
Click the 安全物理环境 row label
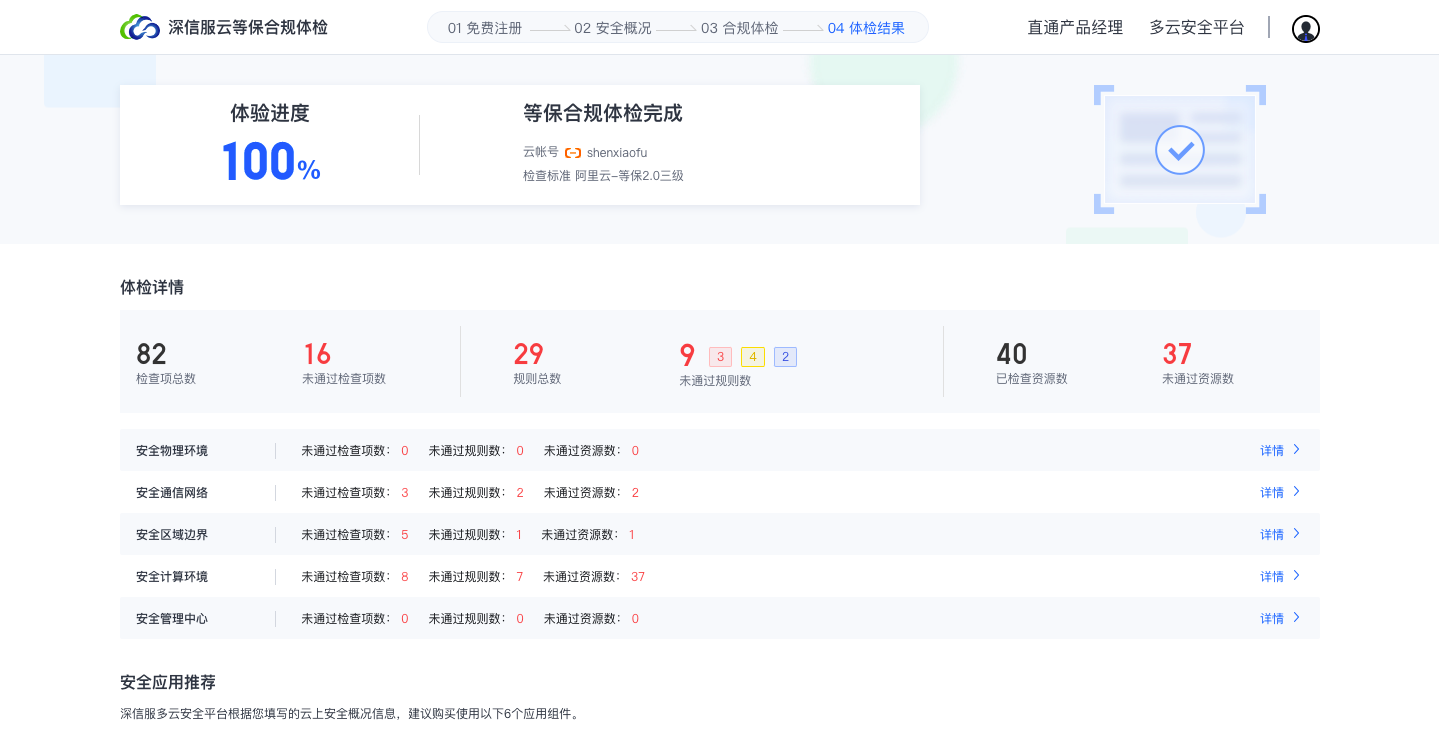click(172, 451)
